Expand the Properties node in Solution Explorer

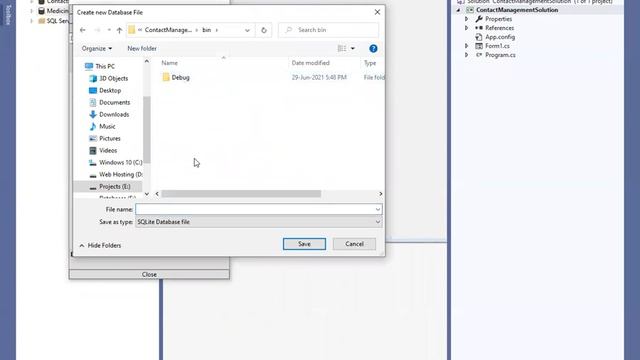pos(467,19)
